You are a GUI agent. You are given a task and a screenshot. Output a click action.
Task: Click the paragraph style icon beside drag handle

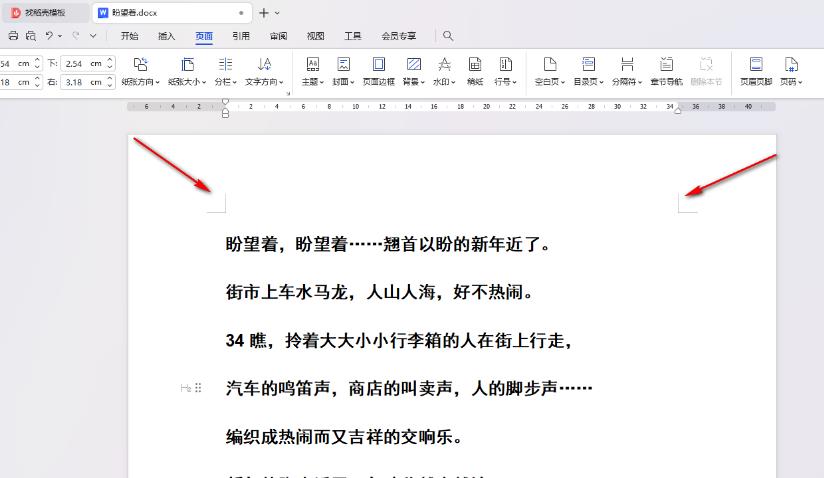[186, 388]
